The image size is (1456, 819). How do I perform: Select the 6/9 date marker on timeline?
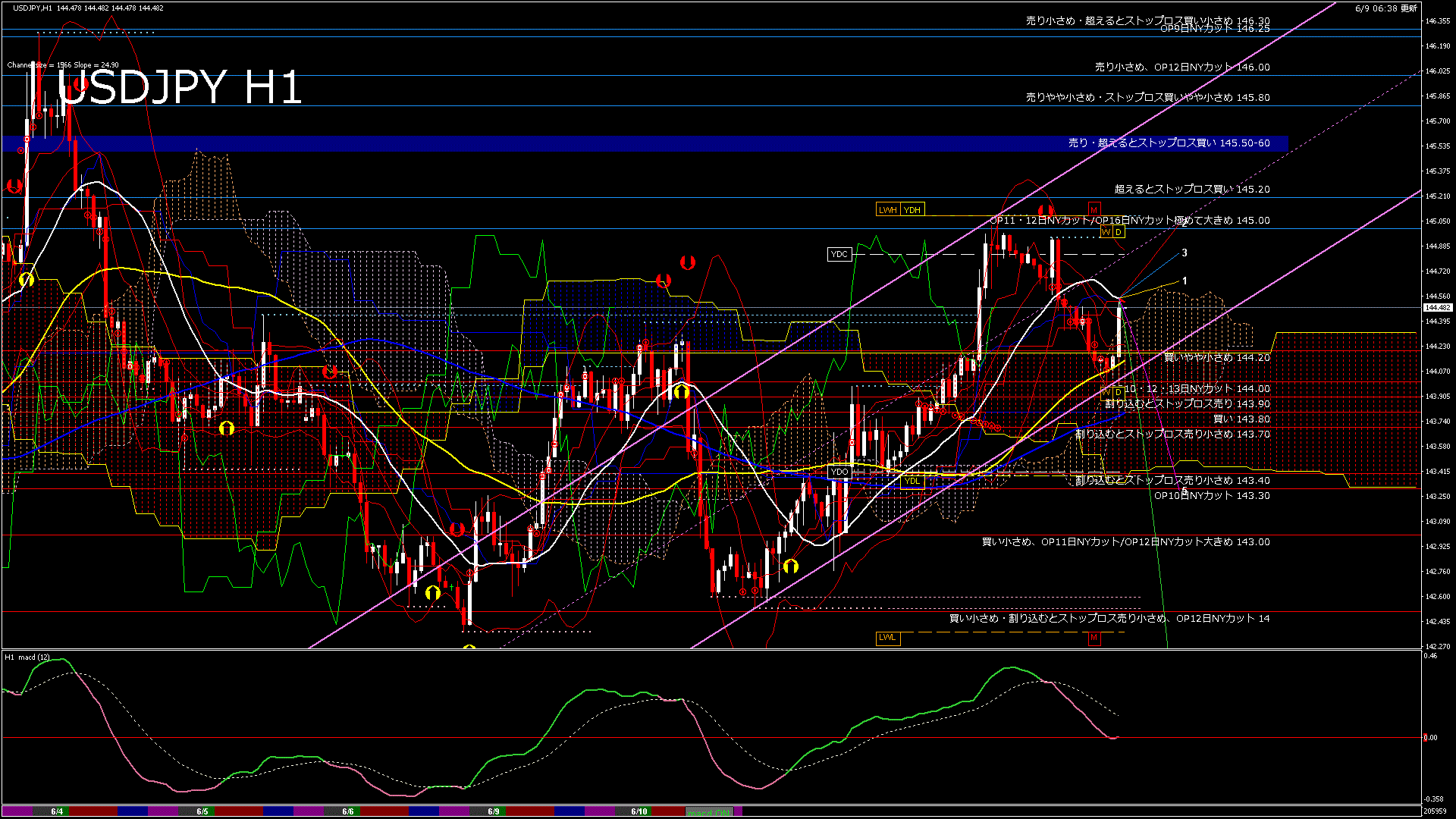(x=494, y=811)
